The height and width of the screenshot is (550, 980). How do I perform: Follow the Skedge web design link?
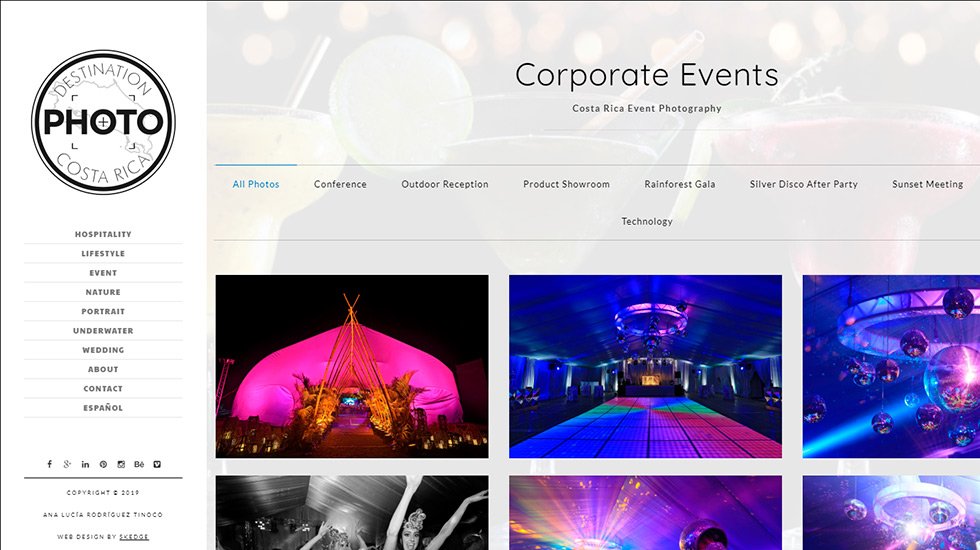click(x=134, y=537)
